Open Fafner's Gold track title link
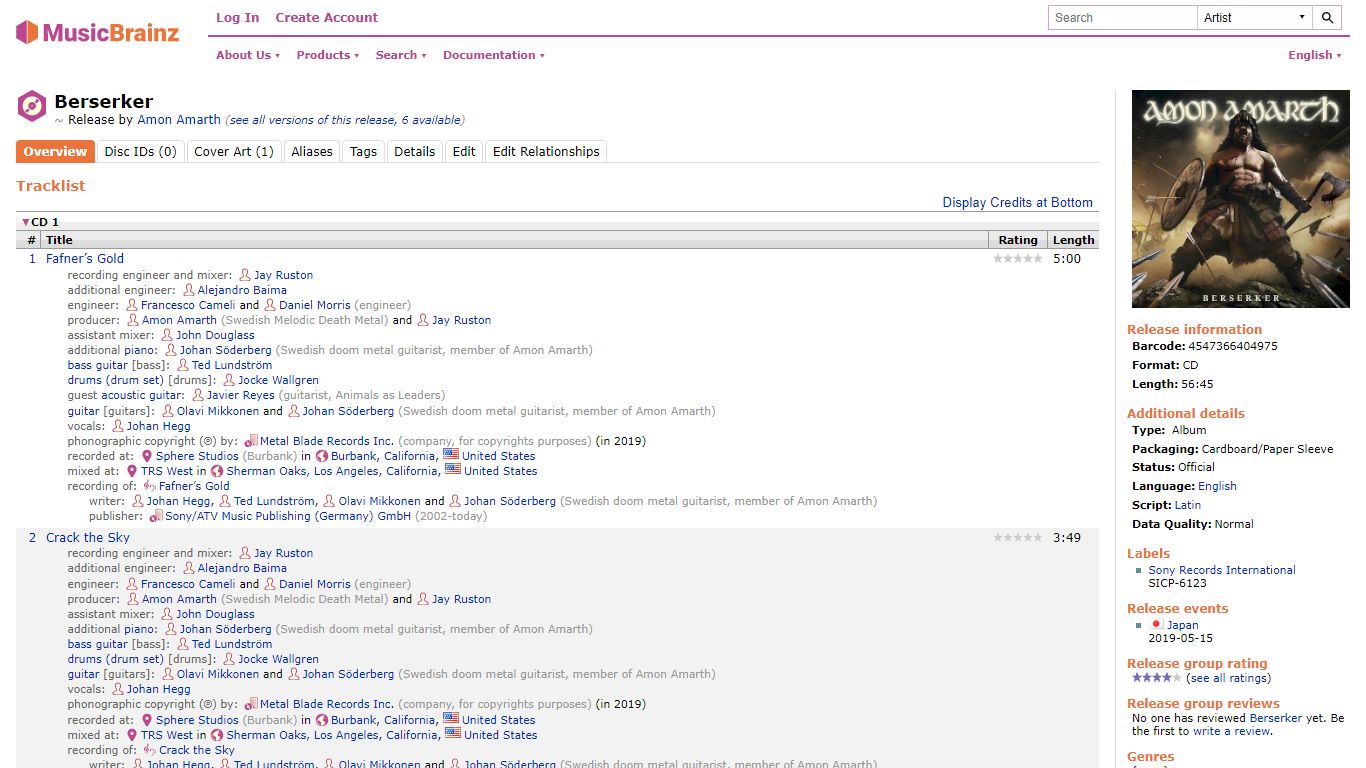This screenshot has height=768, width=1366. (x=85, y=259)
